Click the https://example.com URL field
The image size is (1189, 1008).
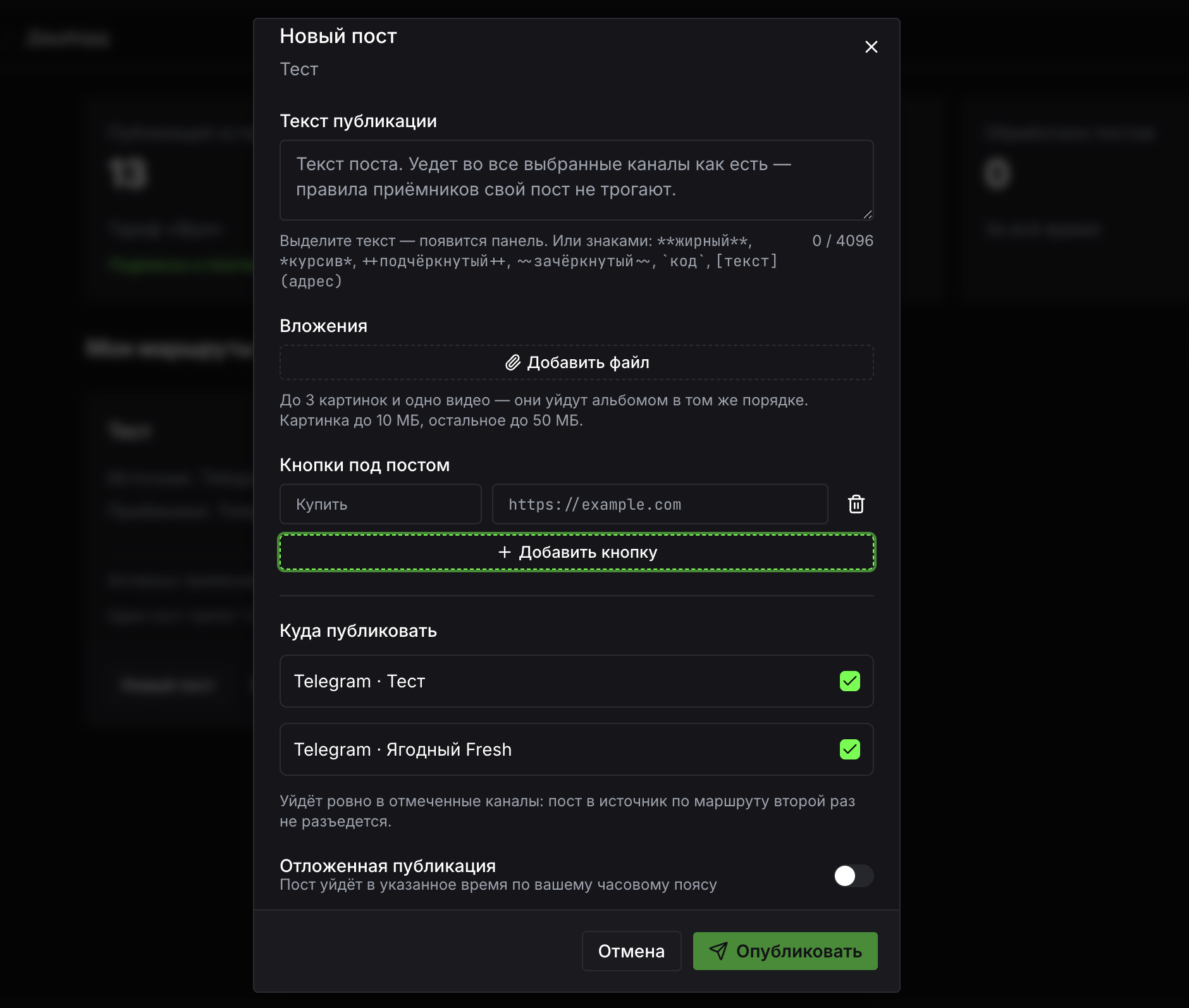pyautogui.click(x=660, y=504)
